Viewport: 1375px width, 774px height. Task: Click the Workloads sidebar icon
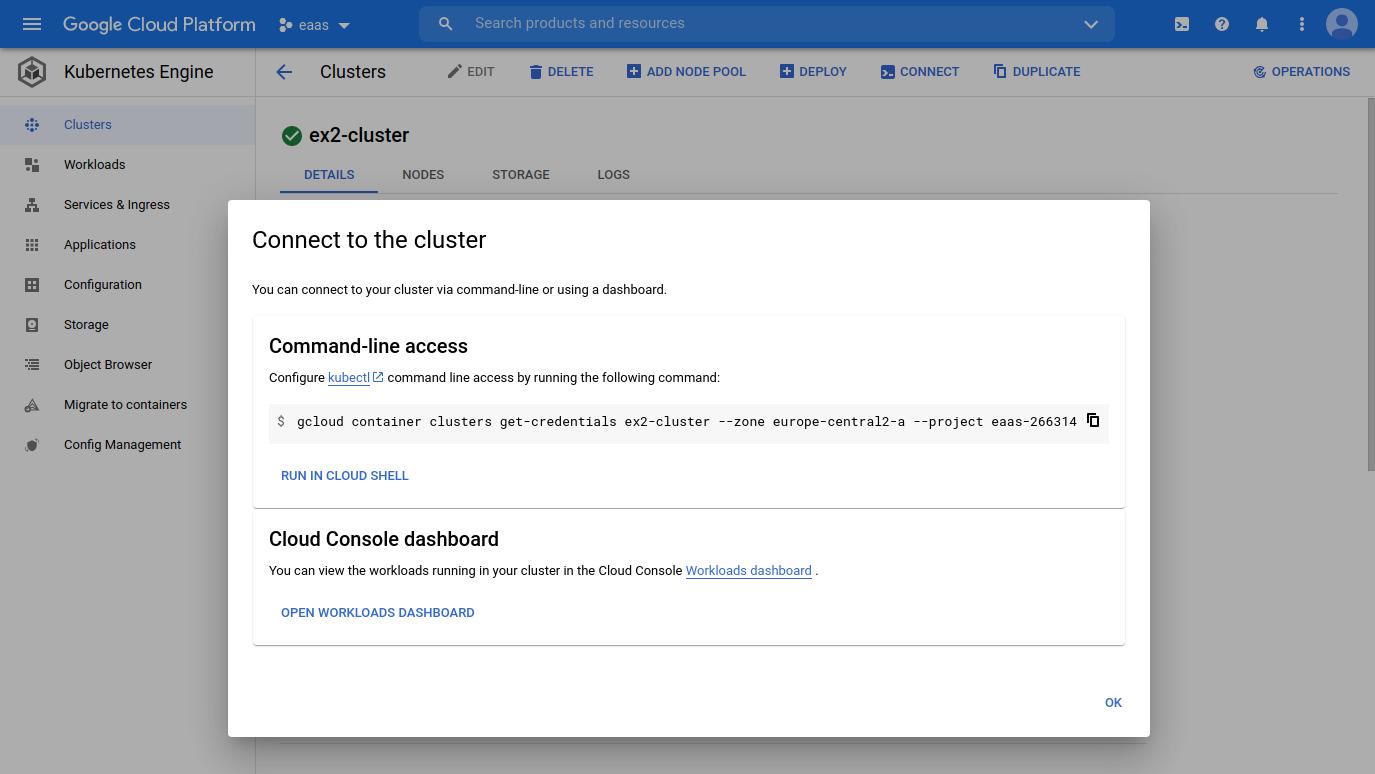pyautogui.click(x=32, y=165)
